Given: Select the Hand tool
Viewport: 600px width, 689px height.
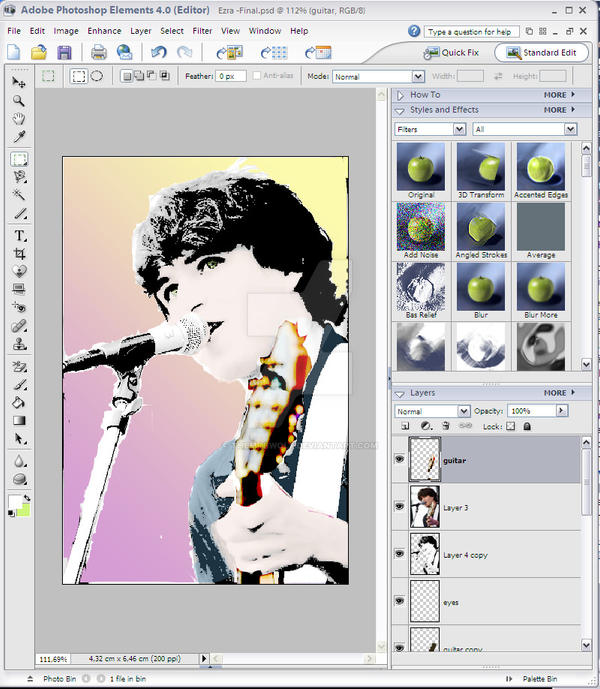Looking at the screenshot, I should 19,119.
